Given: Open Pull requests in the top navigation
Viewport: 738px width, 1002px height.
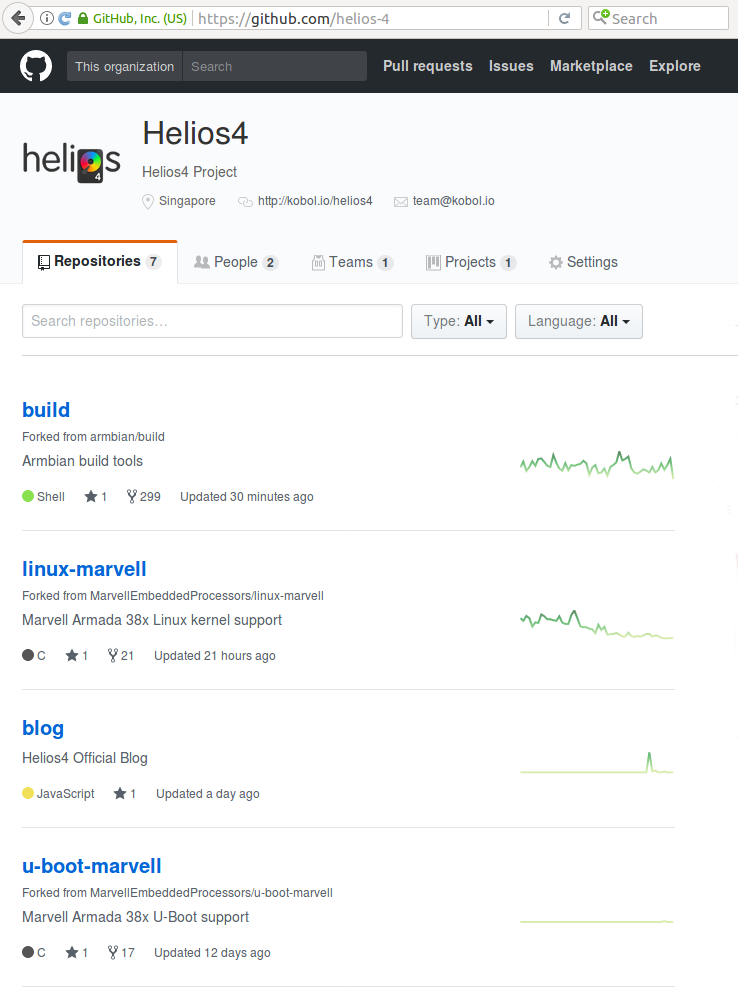Looking at the screenshot, I should pos(427,66).
